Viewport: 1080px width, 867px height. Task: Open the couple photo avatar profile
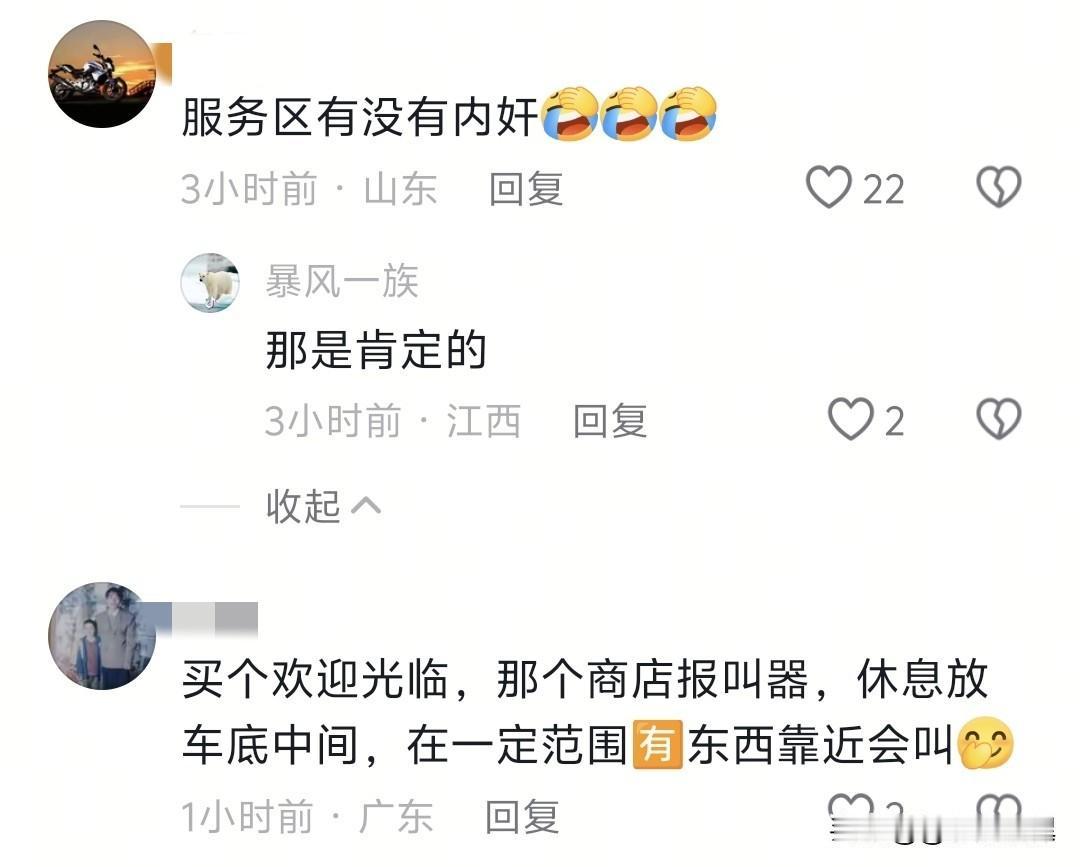click(x=102, y=636)
